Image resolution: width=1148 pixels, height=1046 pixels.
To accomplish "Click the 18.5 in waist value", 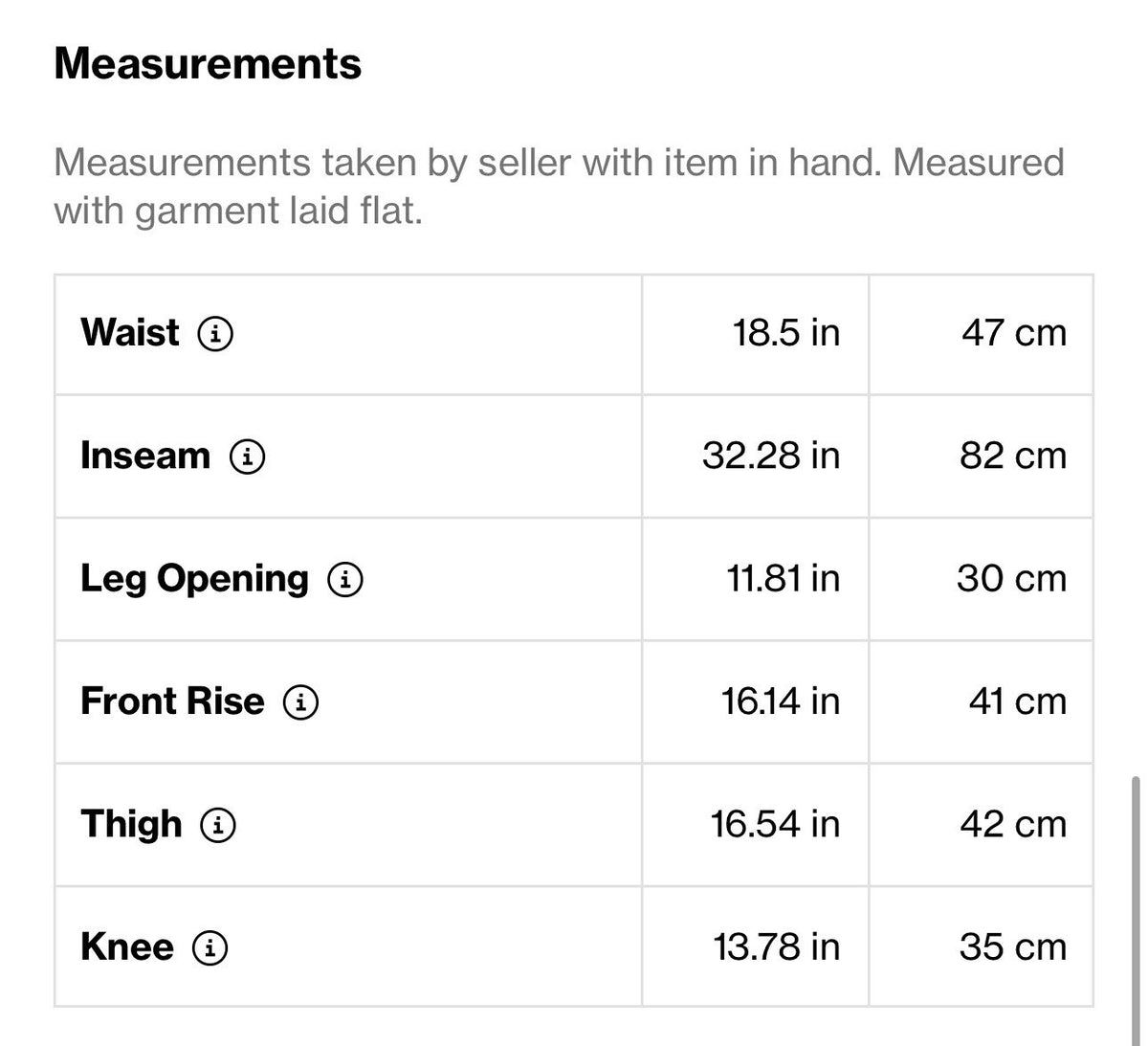I will [x=786, y=333].
